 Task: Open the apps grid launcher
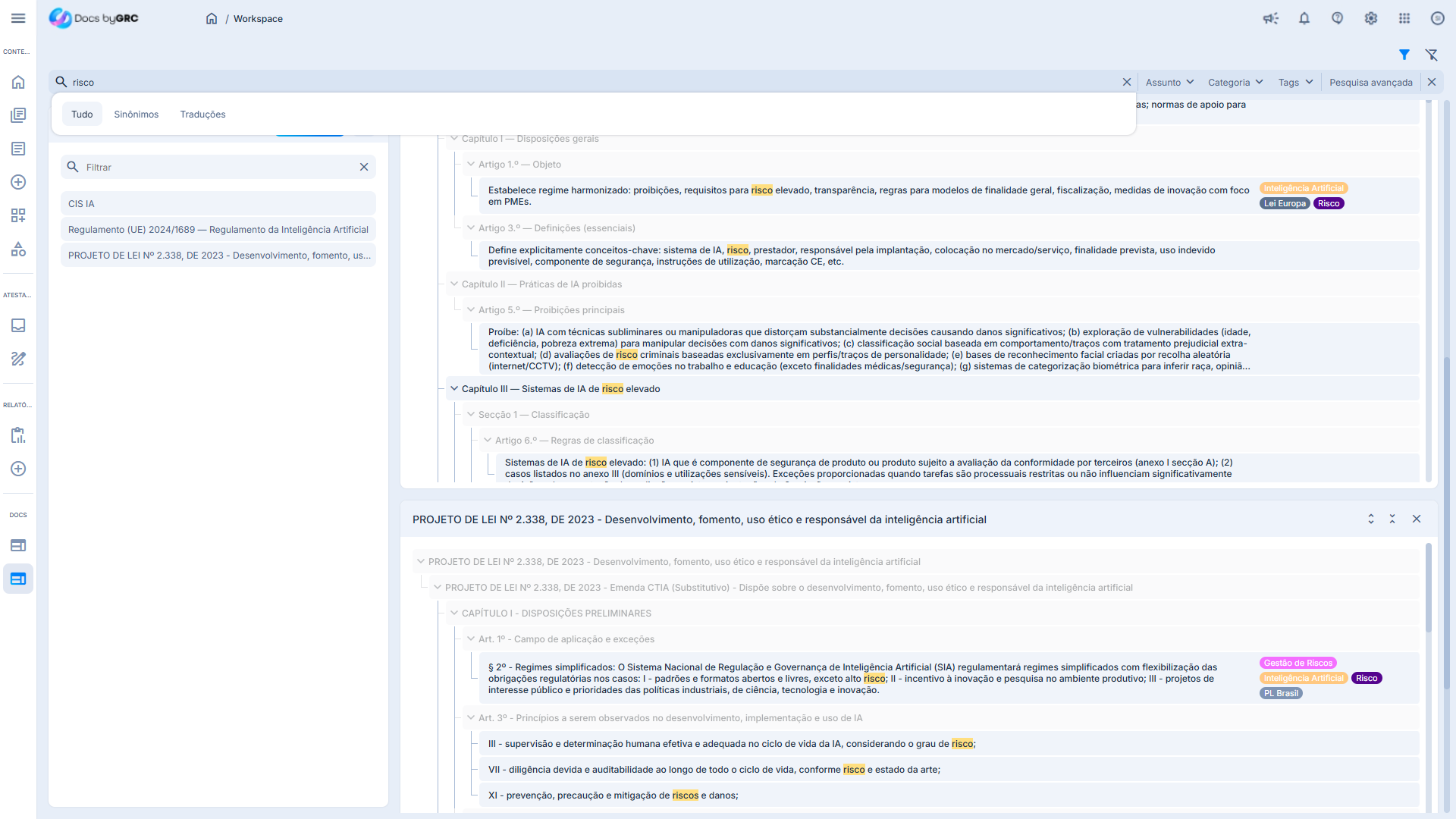1404,18
